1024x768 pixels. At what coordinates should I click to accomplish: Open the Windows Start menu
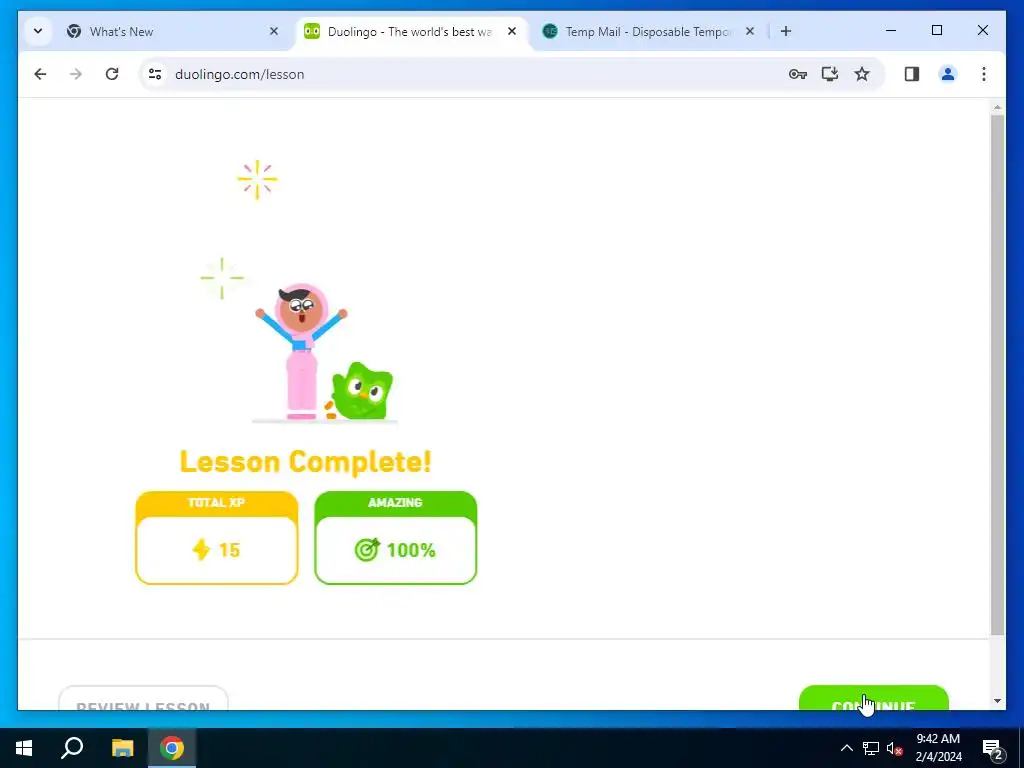pos(24,748)
